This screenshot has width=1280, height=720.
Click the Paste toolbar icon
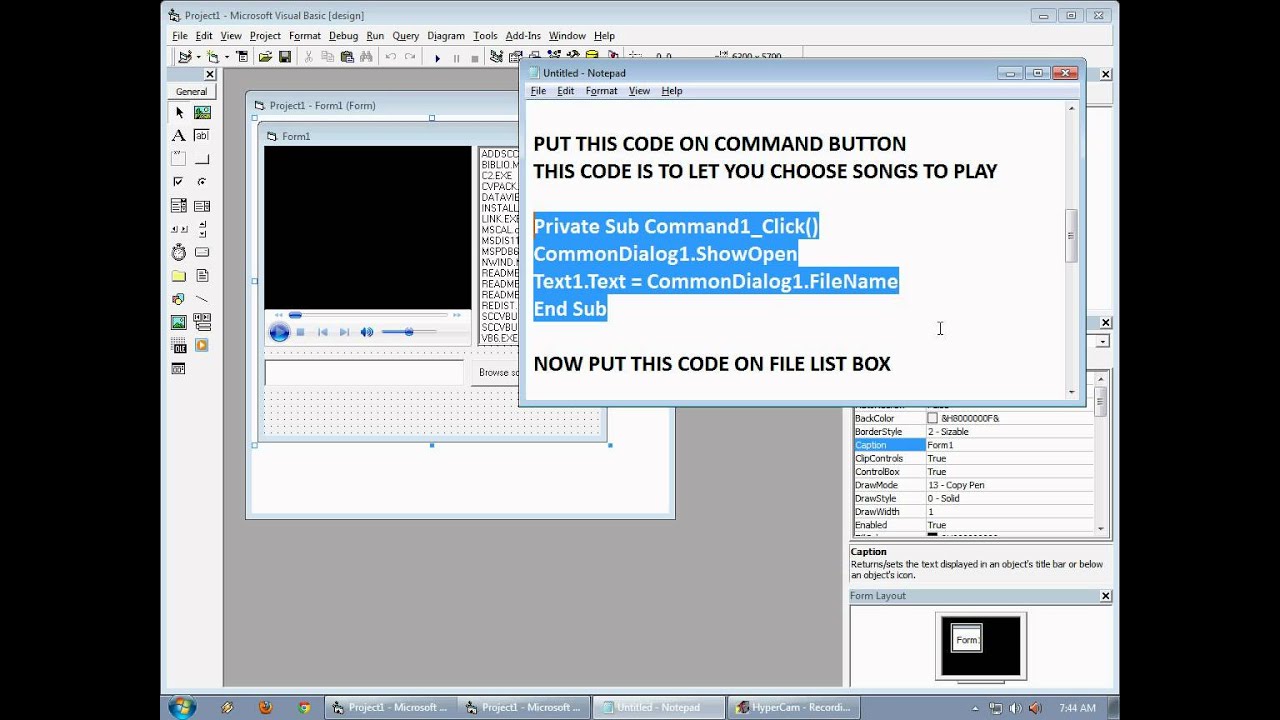[x=347, y=57]
